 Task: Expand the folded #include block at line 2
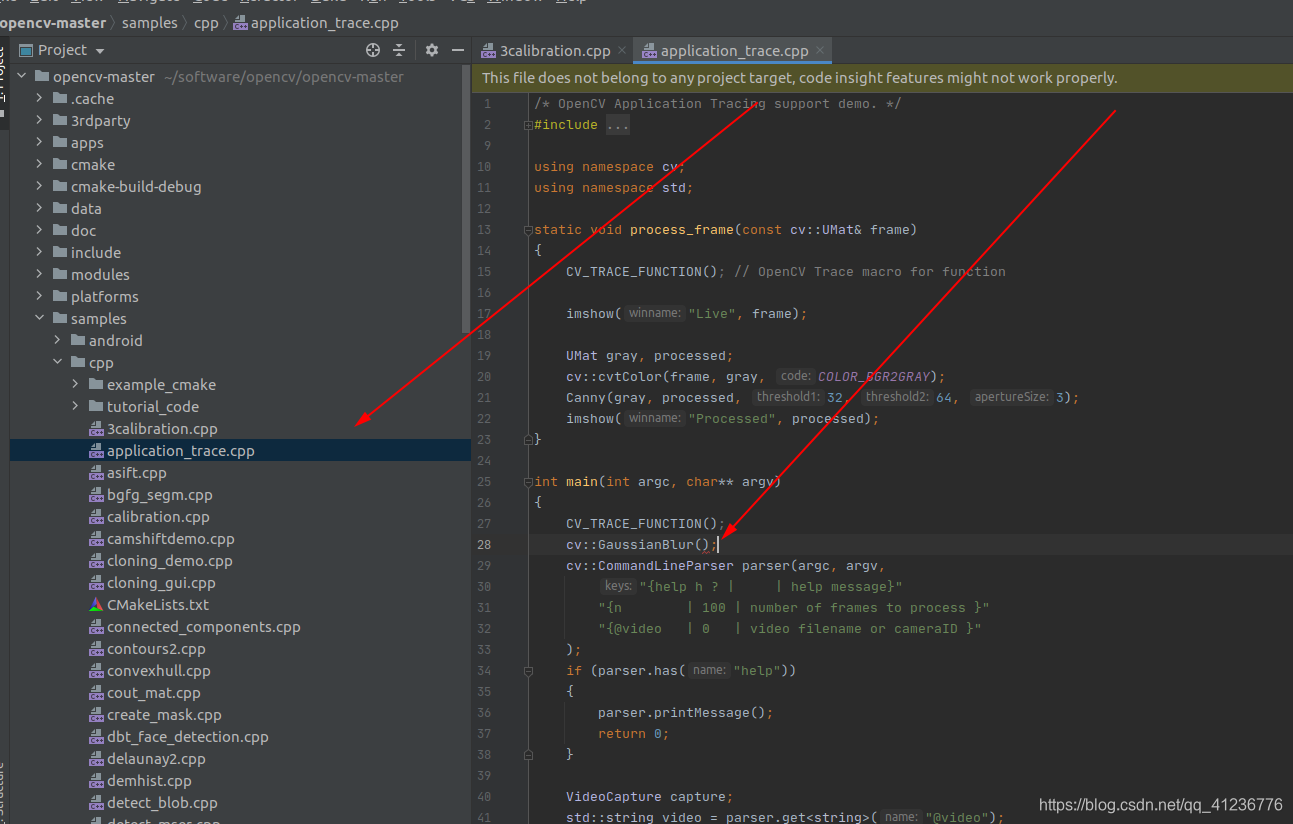[527, 125]
